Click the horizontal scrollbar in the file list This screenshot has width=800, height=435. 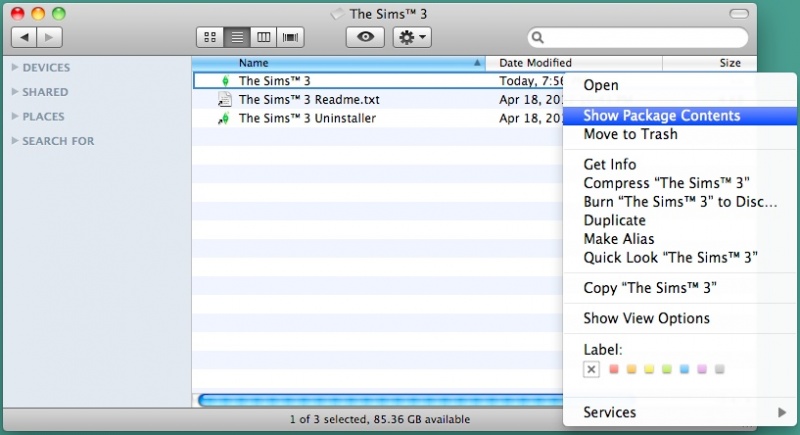coord(381,400)
